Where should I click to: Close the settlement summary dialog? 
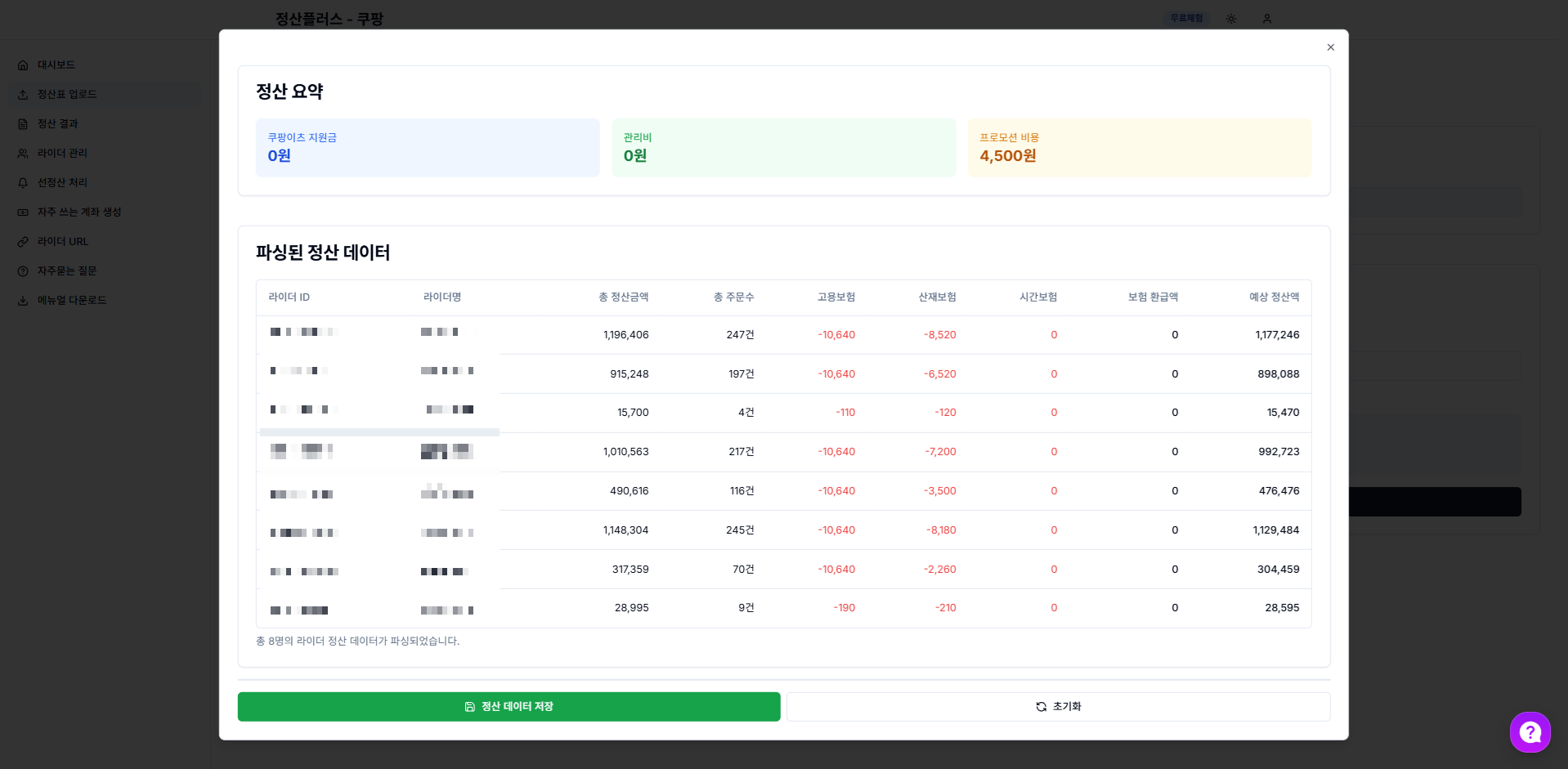coord(1330,47)
